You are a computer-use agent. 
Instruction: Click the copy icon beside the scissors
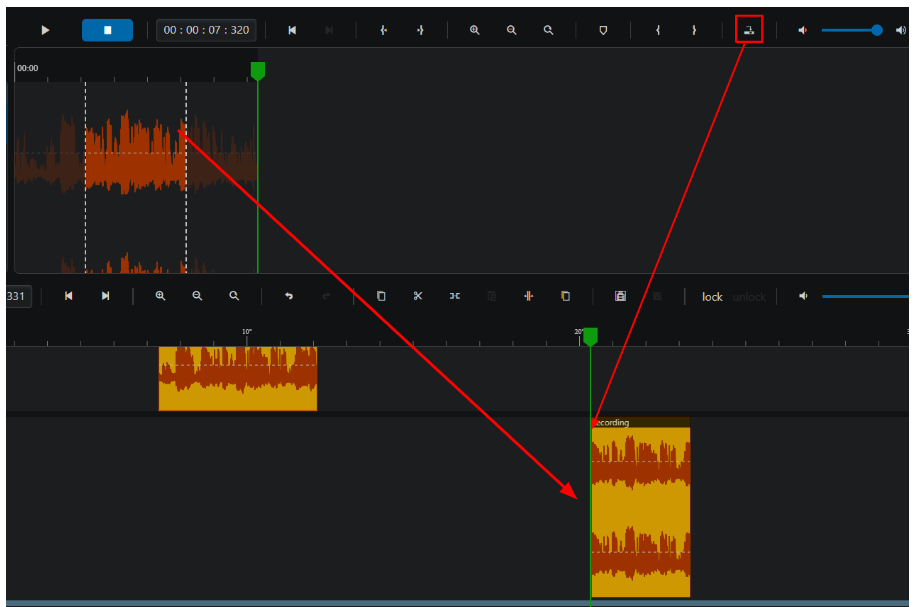point(381,296)
